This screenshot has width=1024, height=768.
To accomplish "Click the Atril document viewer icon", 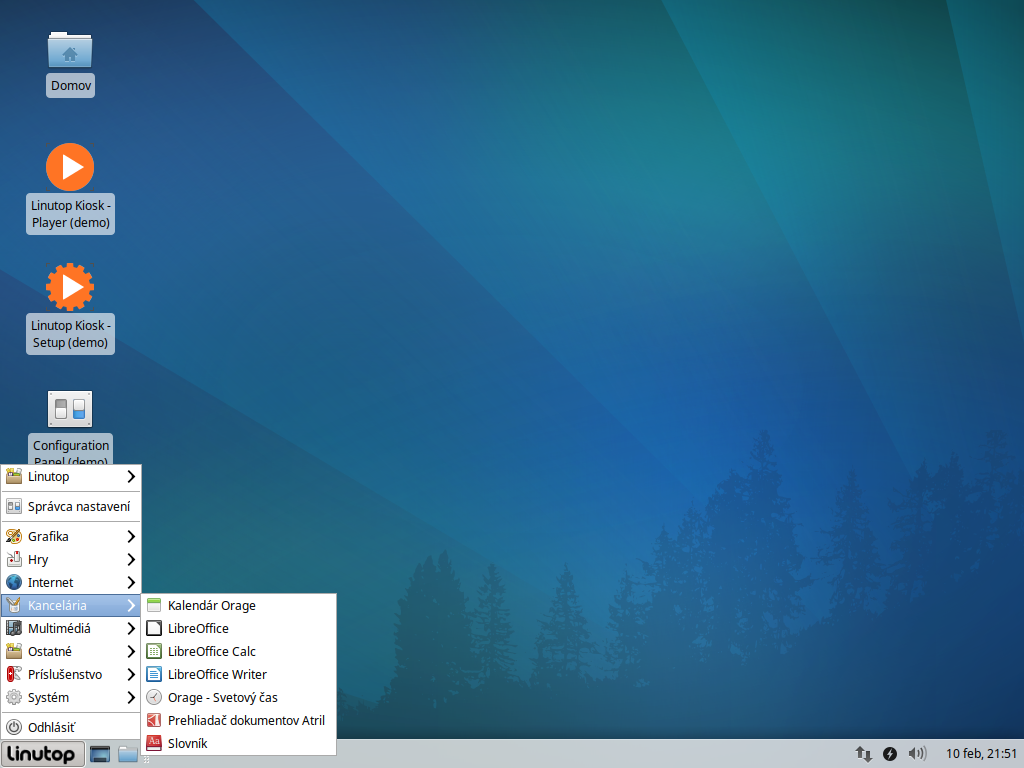I will point(154,720).
